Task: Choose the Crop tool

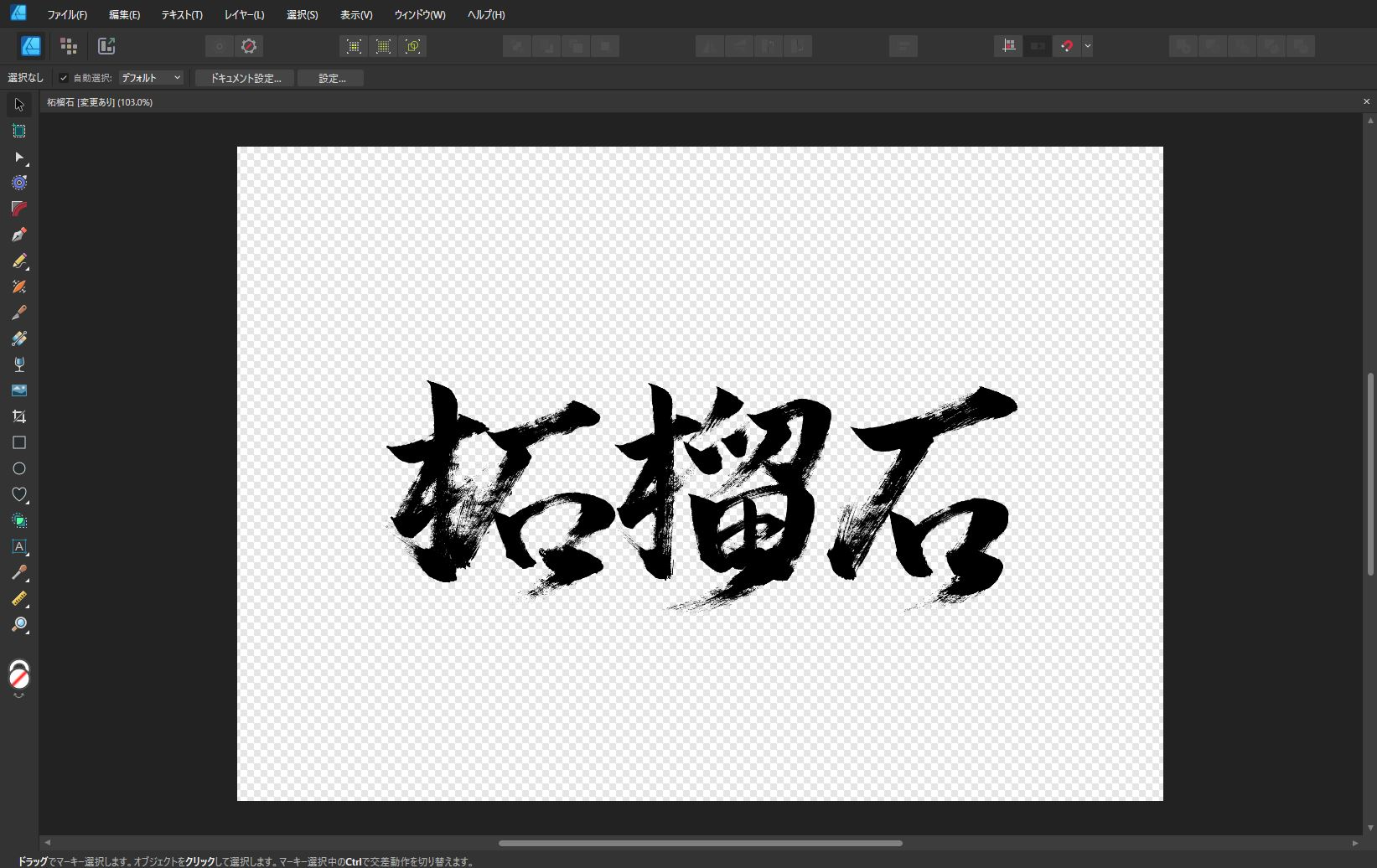Action: tap(19, 416)
